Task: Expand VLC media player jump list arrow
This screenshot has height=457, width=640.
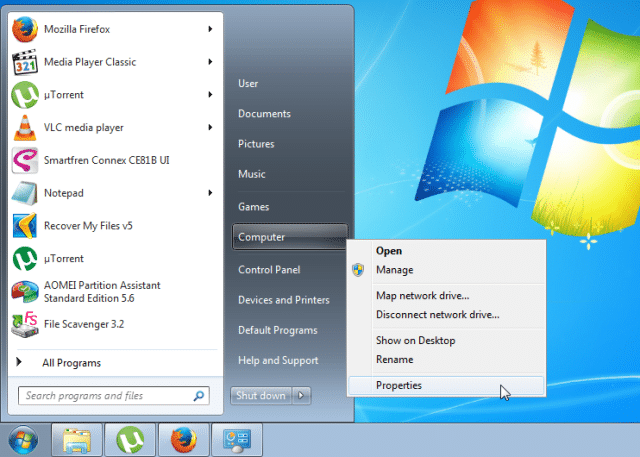Action: coord(210,127)
